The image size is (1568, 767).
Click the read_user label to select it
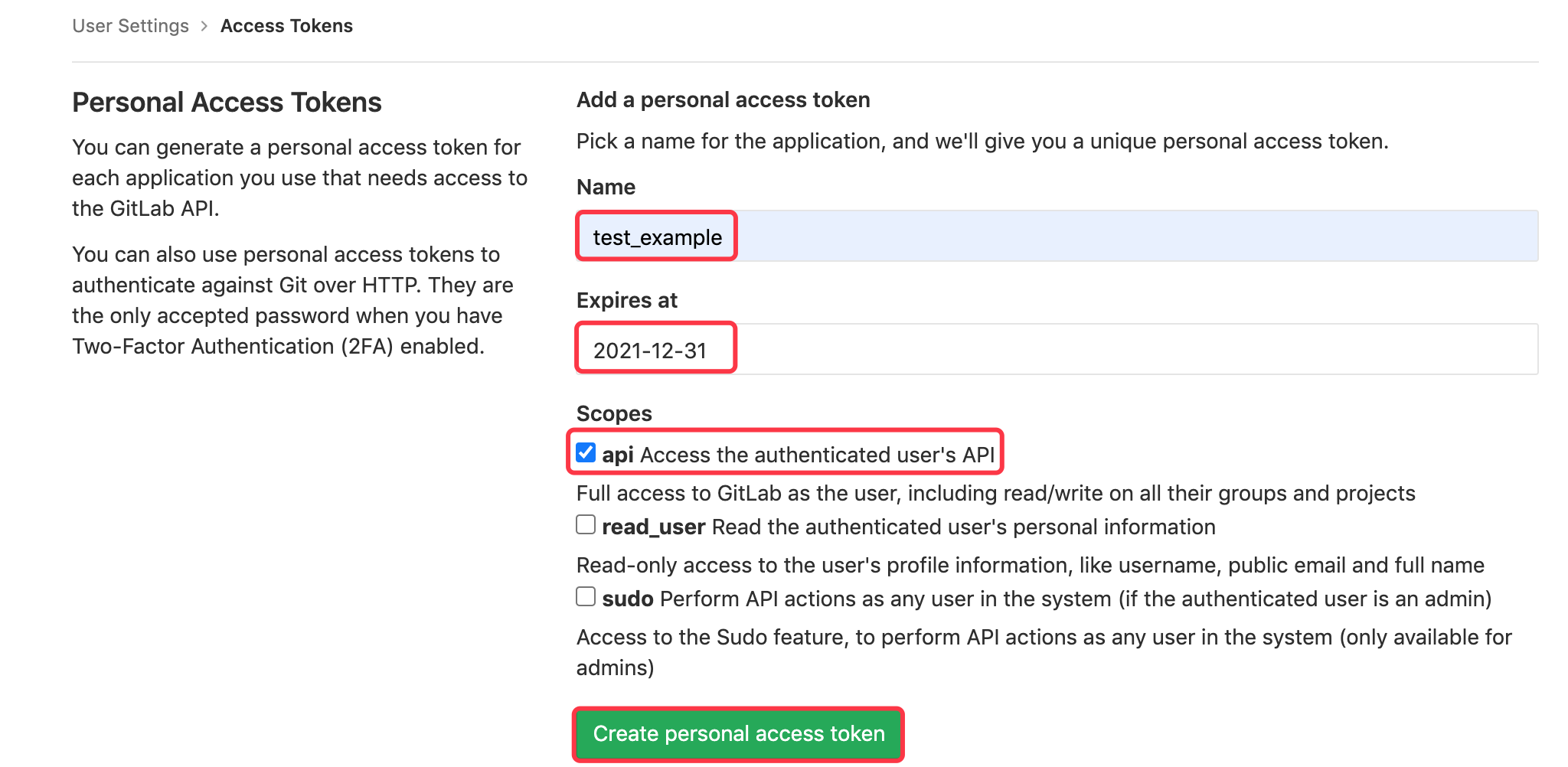(653, 526)
